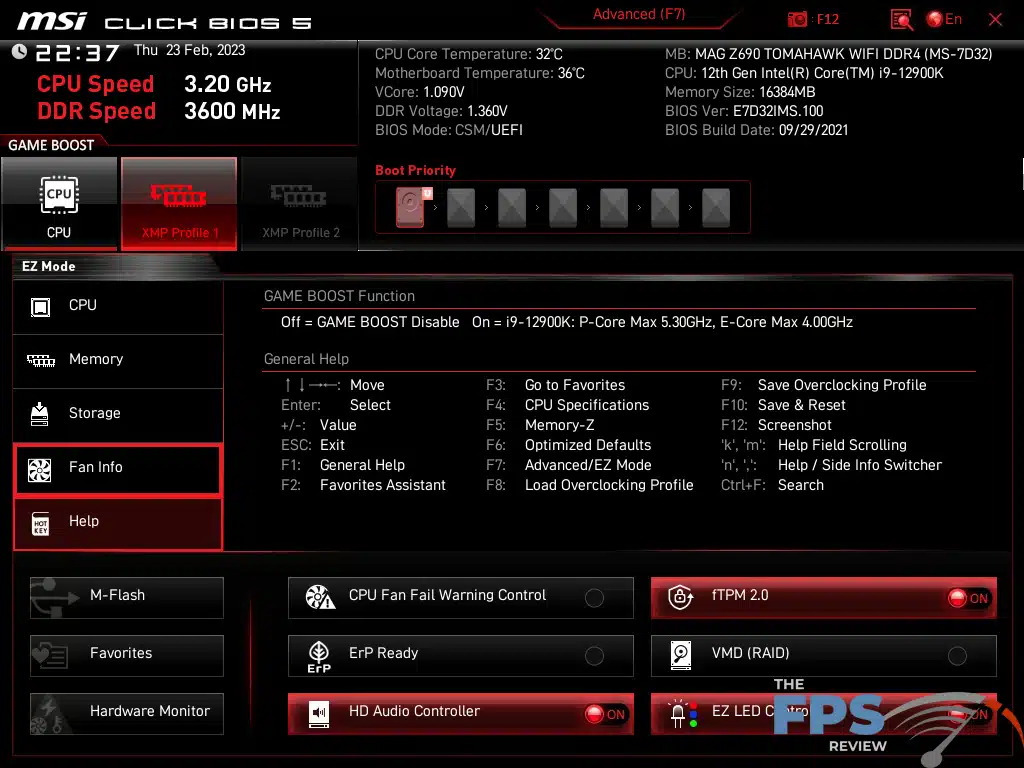Click the F6: Optimized Defaults help line
The height and width of the screenshot is (768, 1024).
point(568,445)
